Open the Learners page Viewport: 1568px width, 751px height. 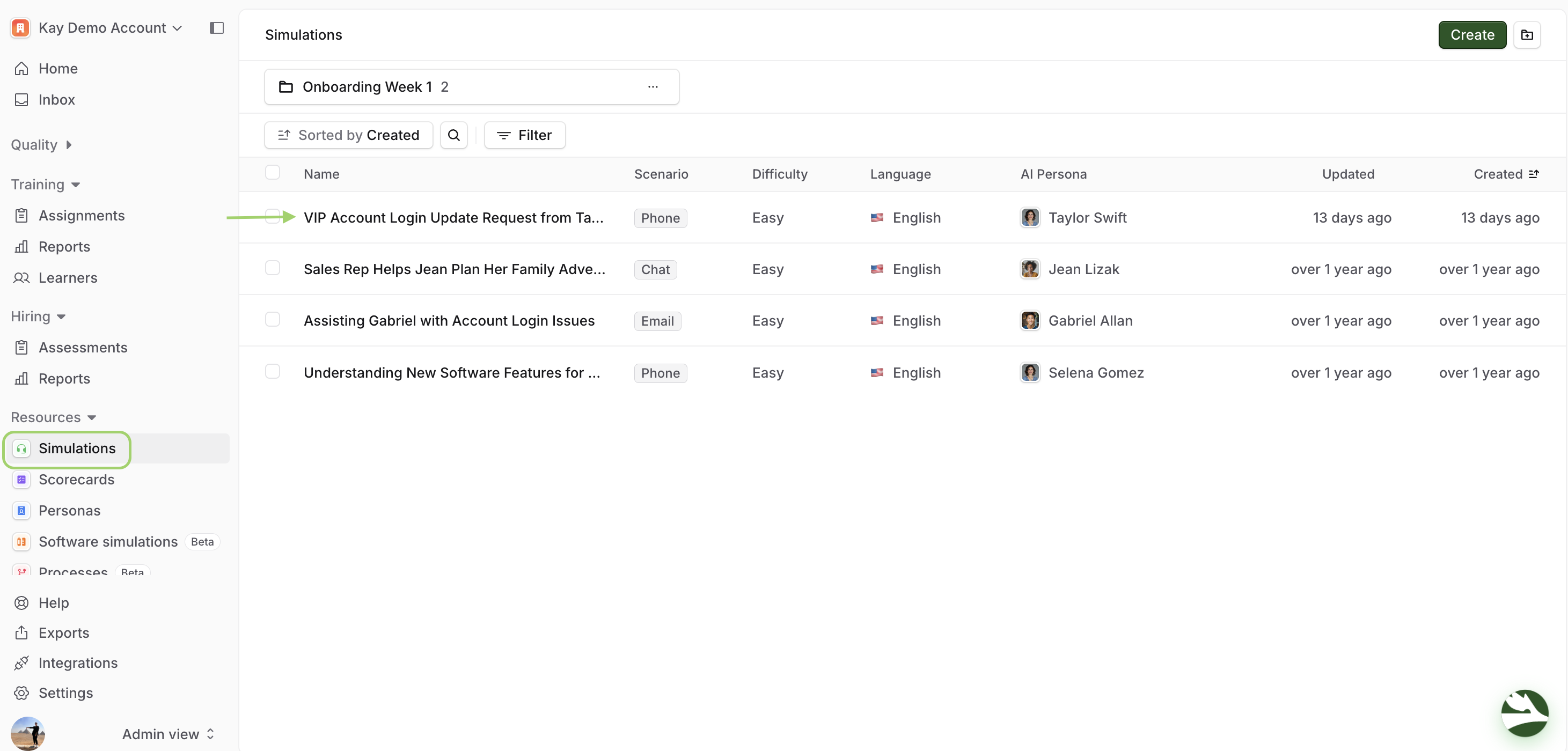(x=68, y=277)
